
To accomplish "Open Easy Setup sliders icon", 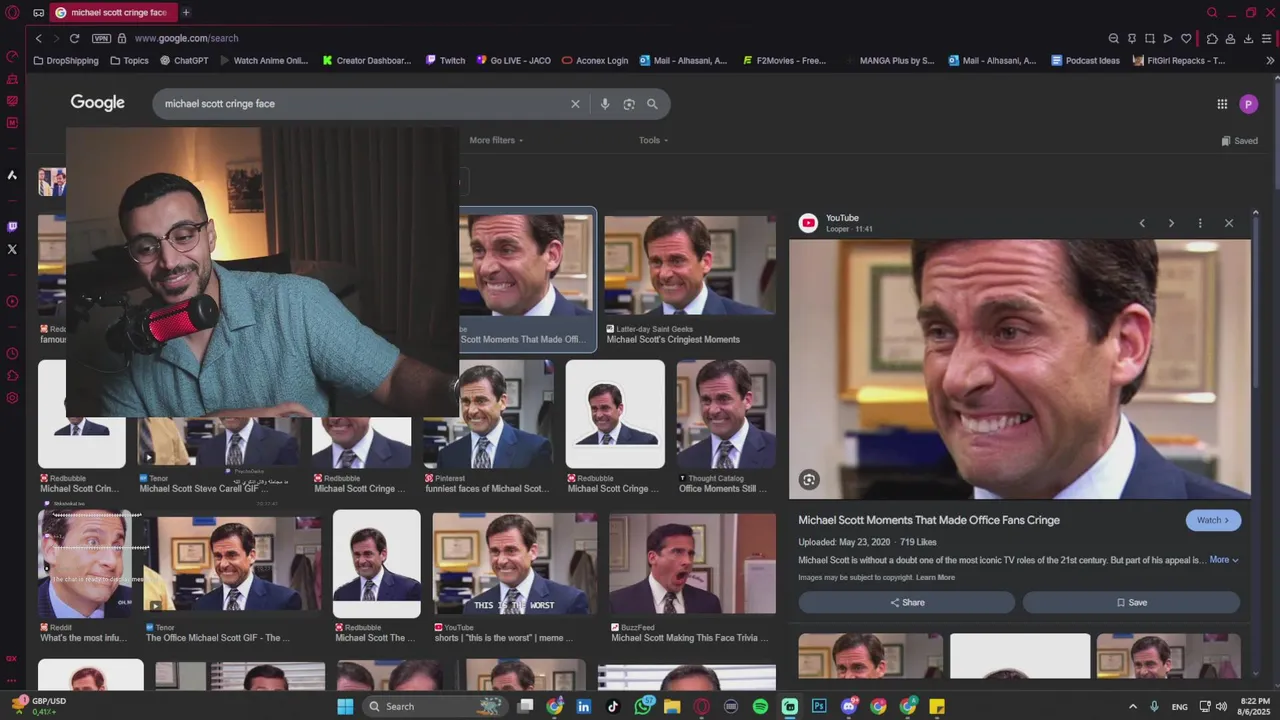I will (1266, 38).
